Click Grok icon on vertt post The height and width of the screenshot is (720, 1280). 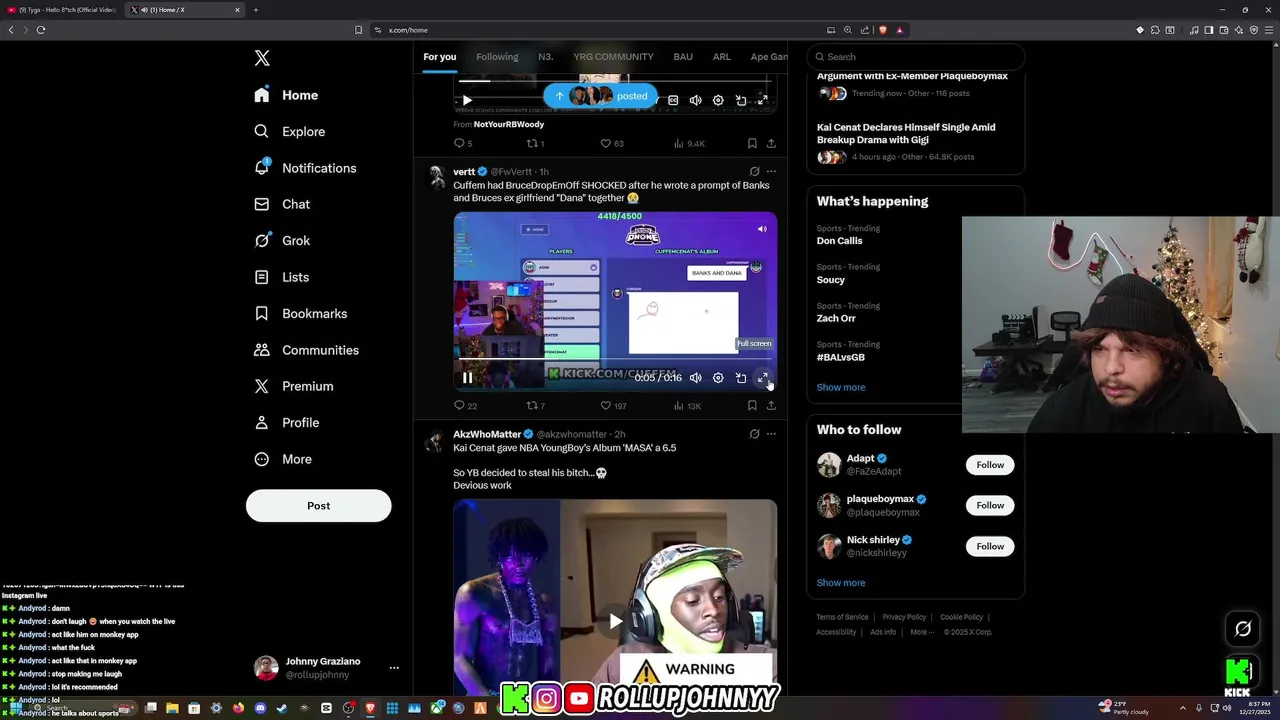coord(754,172)
